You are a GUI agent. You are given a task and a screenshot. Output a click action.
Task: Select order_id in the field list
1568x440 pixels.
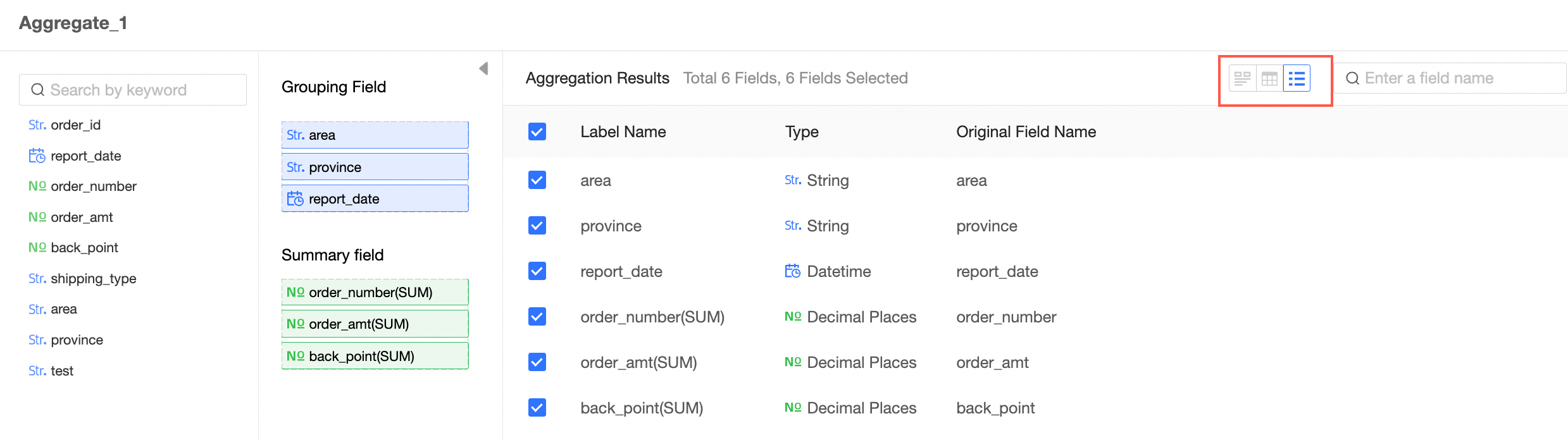click(75, 125)
